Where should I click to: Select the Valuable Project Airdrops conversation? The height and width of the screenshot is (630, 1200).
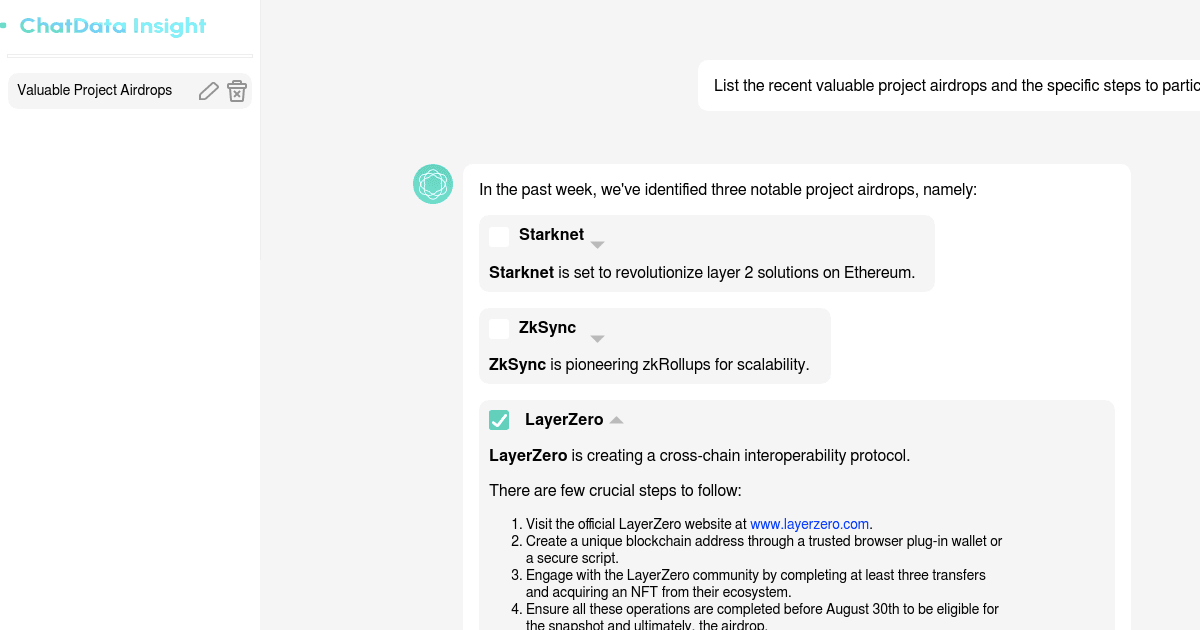pos(94,90)
